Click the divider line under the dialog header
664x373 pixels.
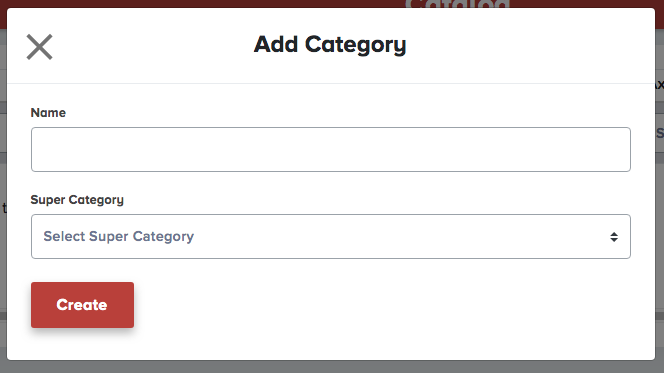point(331,83)
